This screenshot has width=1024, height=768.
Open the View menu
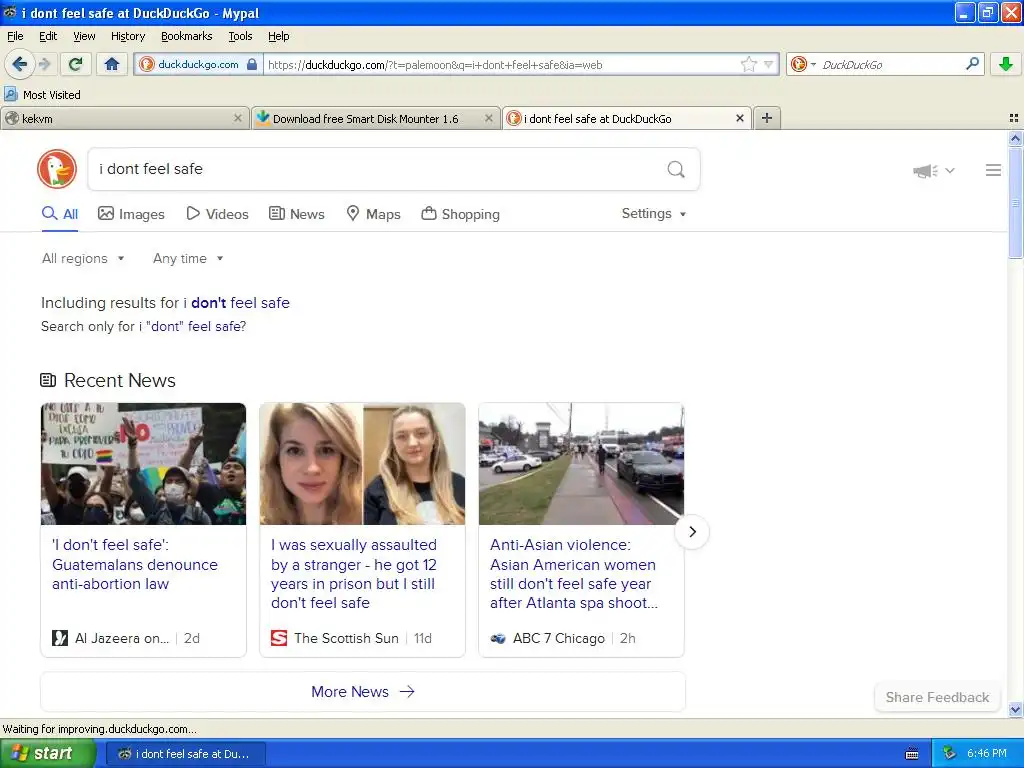click(84, 36)
